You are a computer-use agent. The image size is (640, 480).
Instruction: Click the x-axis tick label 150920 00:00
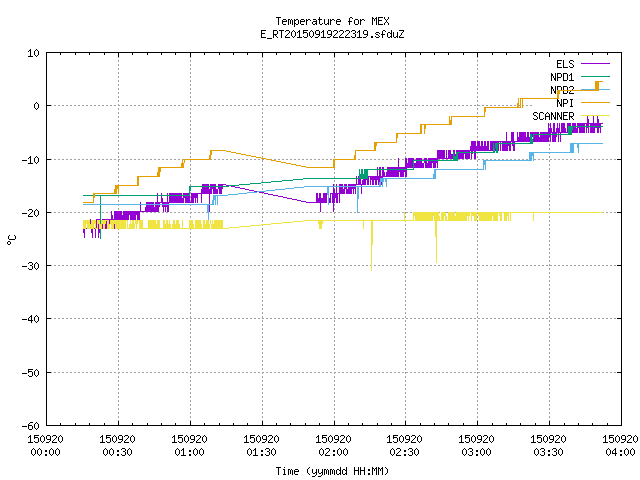45,445
